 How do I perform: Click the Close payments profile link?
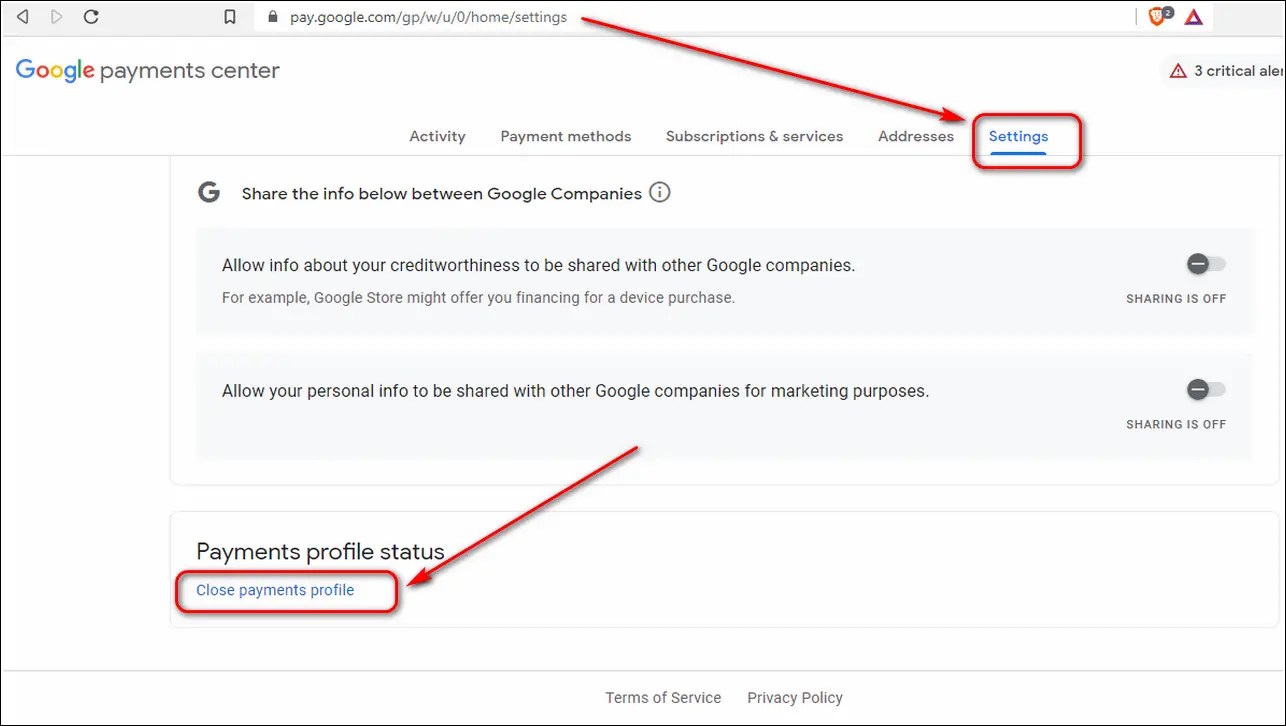click(x=275, y=590)
